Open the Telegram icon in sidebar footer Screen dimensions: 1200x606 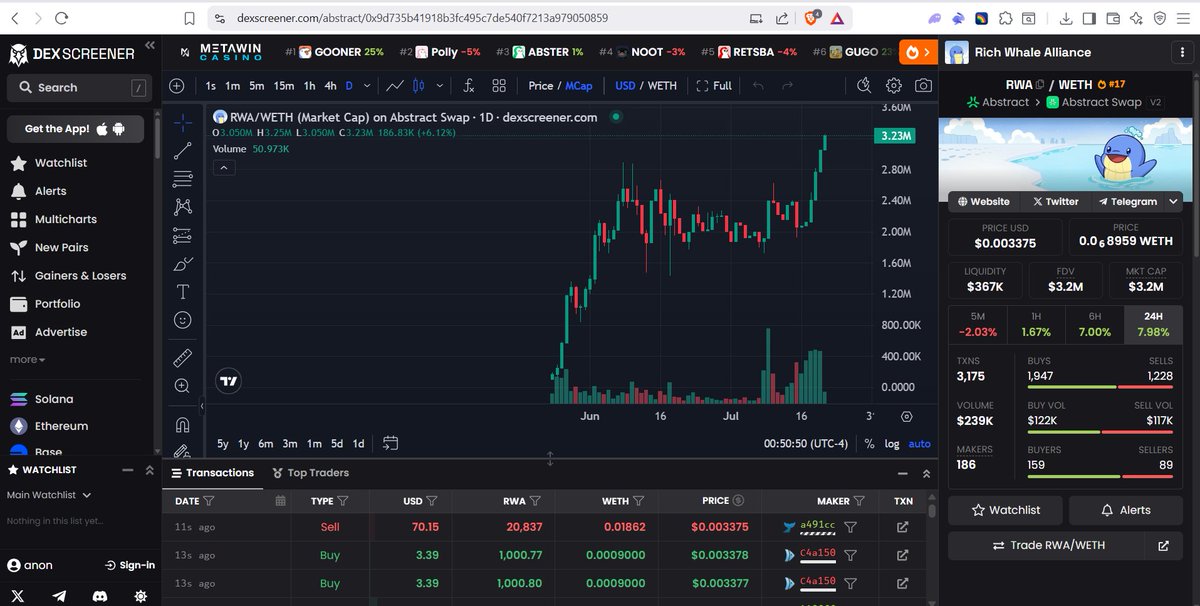click(x=59, y=595)
